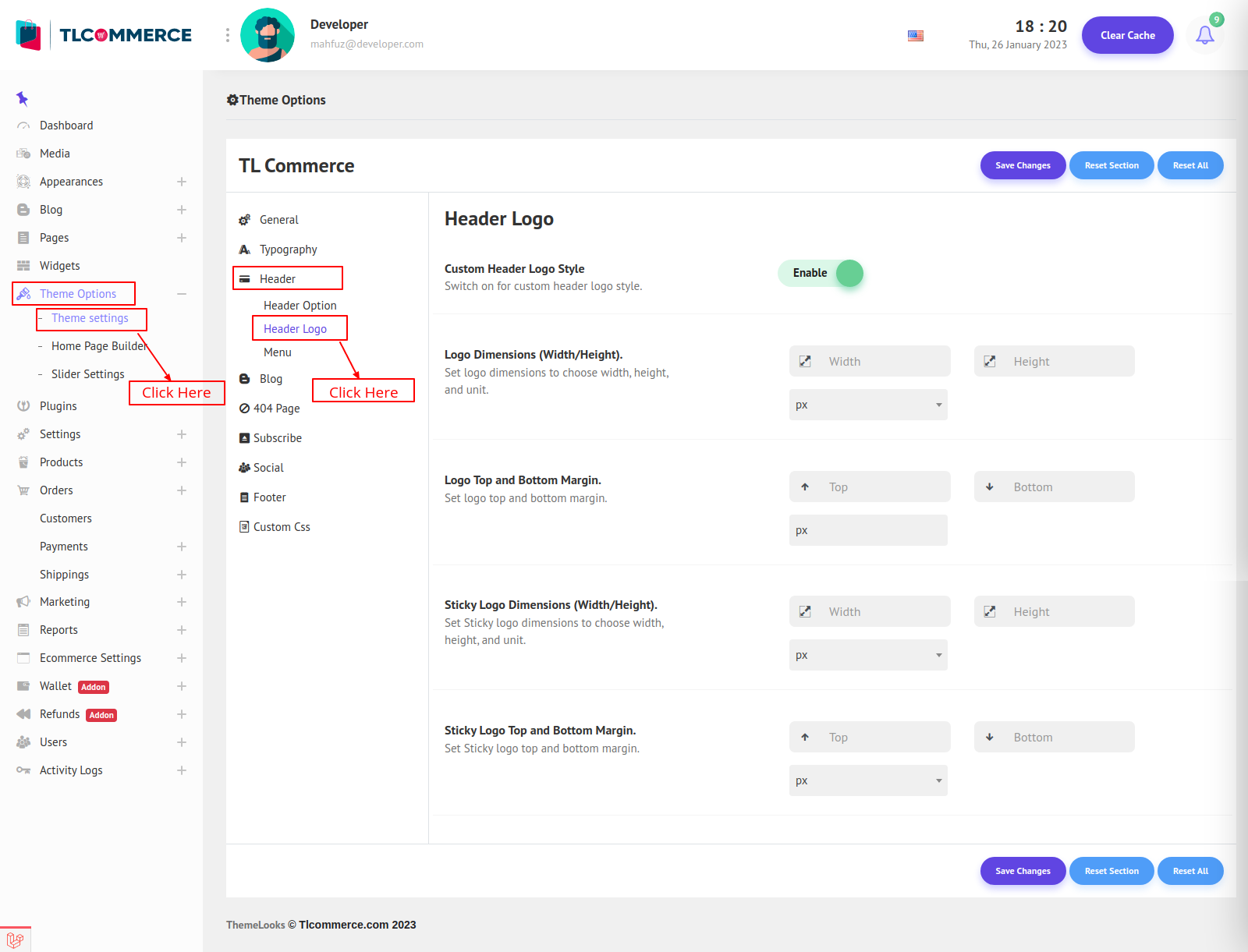
Task: Collapse the Theme Options sidebar menu
Action: [x=182, y=294]
